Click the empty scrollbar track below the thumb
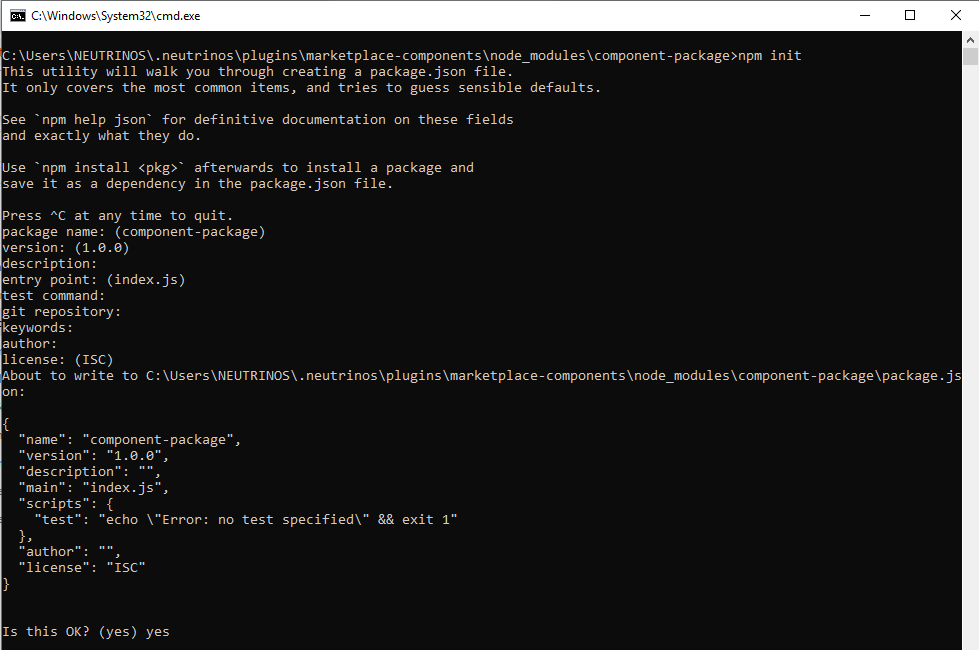979x650 pixels. (x=970, y=356)
